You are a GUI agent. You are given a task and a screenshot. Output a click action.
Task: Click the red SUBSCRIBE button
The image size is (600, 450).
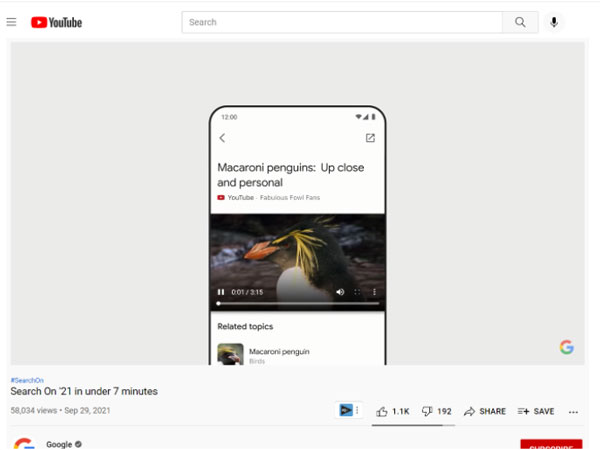551,445
